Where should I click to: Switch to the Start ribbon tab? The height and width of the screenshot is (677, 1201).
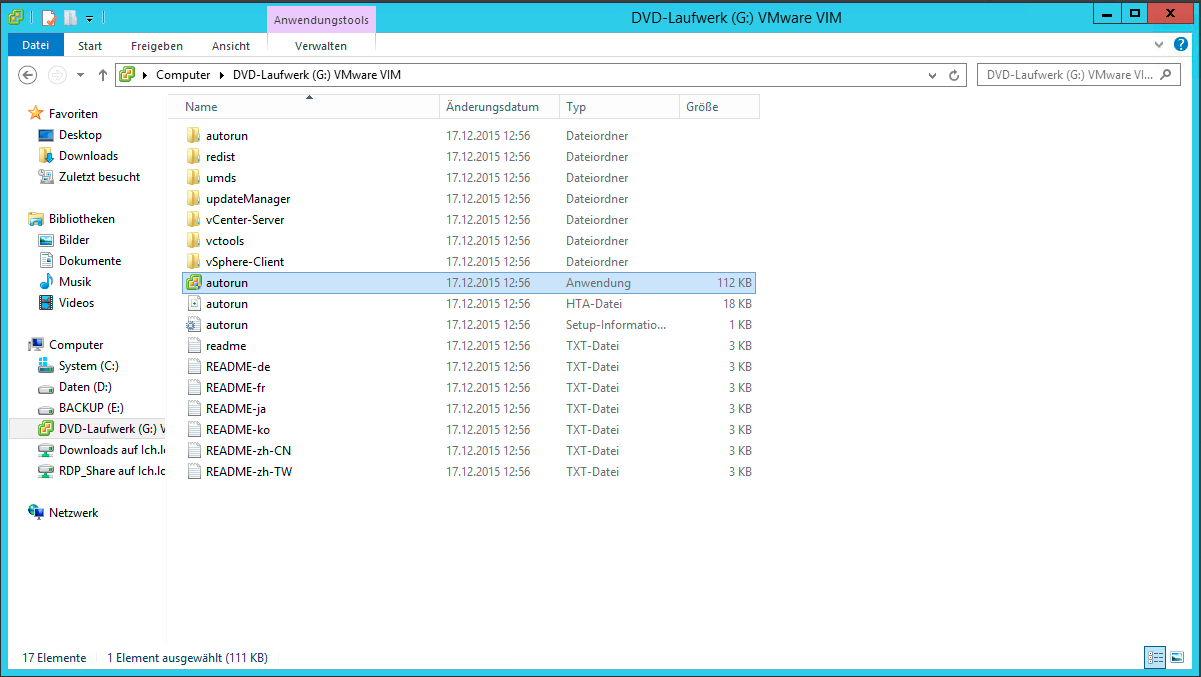point(90,46)
